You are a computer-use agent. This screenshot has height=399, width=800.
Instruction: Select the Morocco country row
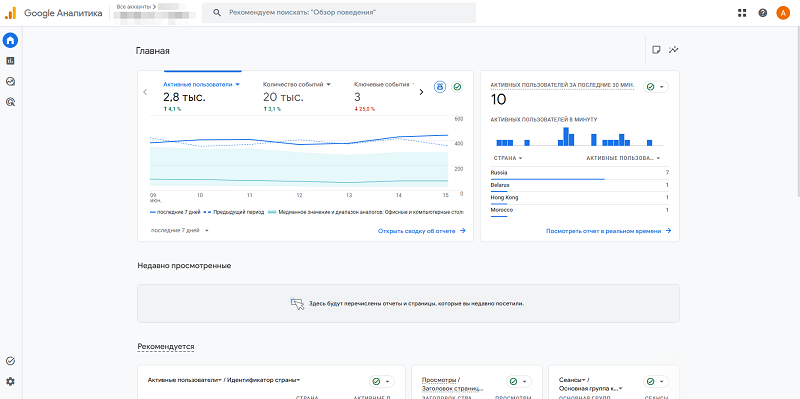tap(580, 211)
